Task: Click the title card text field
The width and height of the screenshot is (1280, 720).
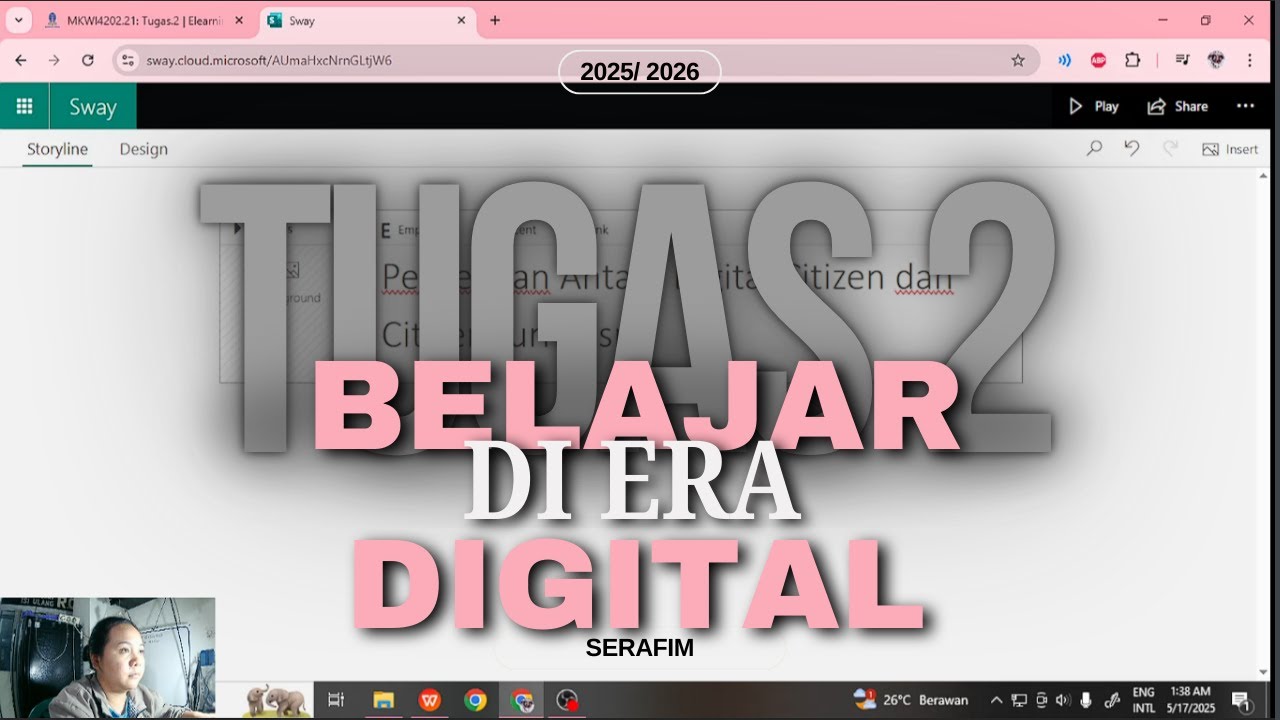Action: 690,305
